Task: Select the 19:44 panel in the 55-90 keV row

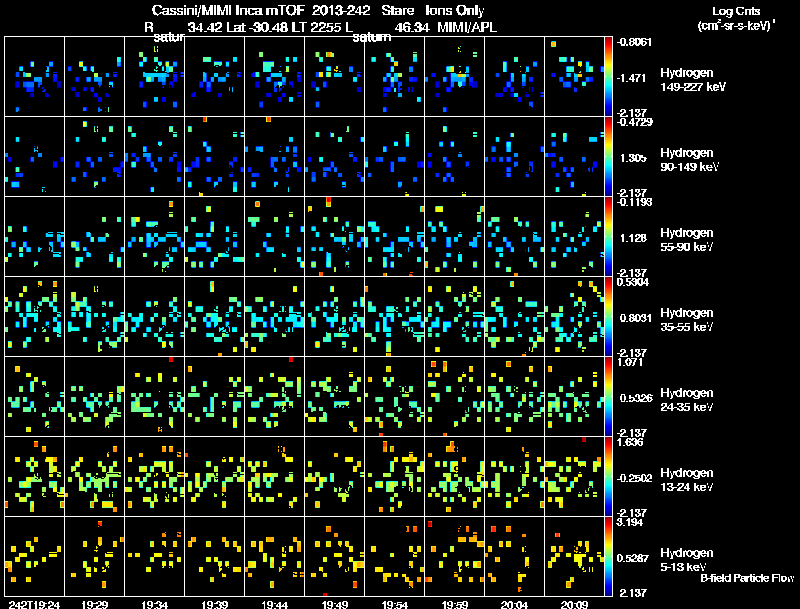Action: coord(275,236)
